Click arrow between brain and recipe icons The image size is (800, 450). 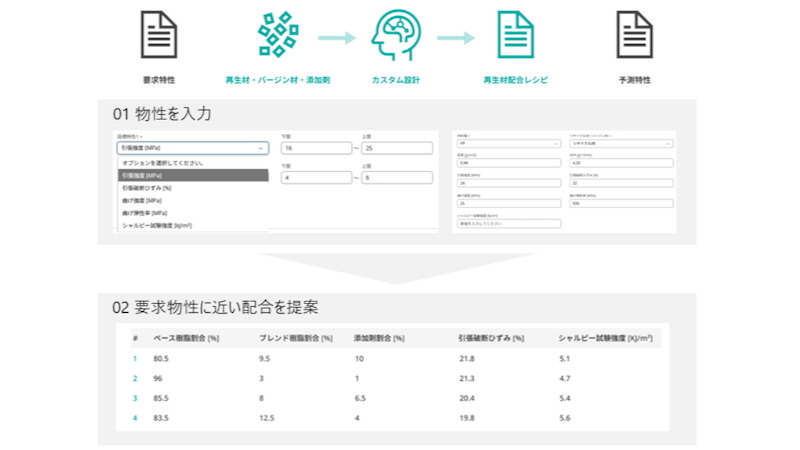pos(456,38)
